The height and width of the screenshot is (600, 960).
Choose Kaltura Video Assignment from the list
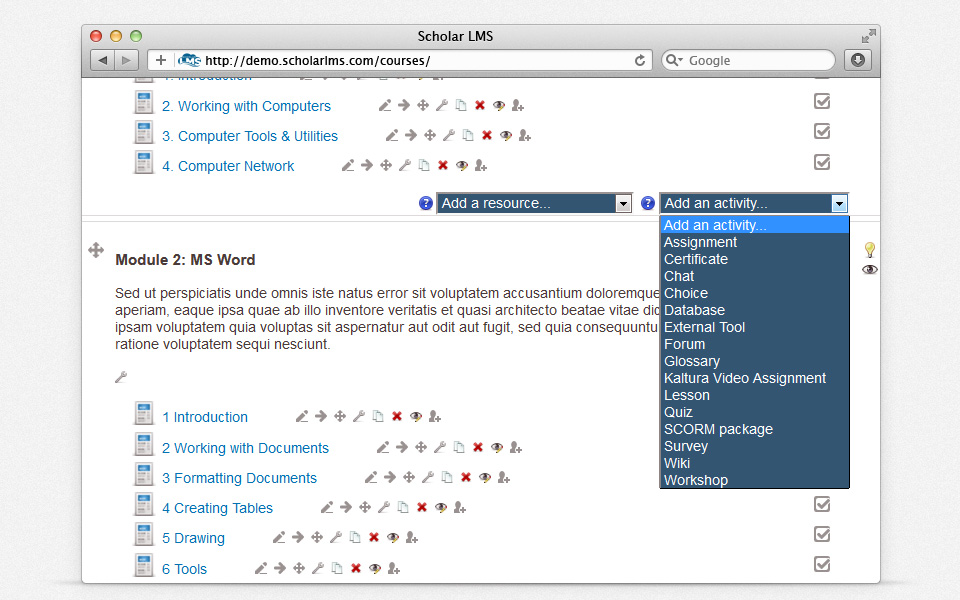coord(744,378)
